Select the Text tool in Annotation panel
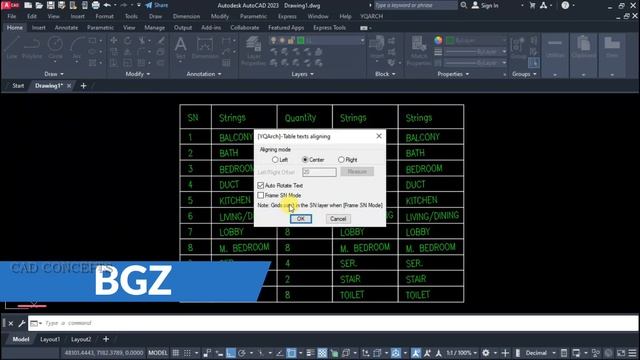640x360 pixels. [x=180, y=48]
